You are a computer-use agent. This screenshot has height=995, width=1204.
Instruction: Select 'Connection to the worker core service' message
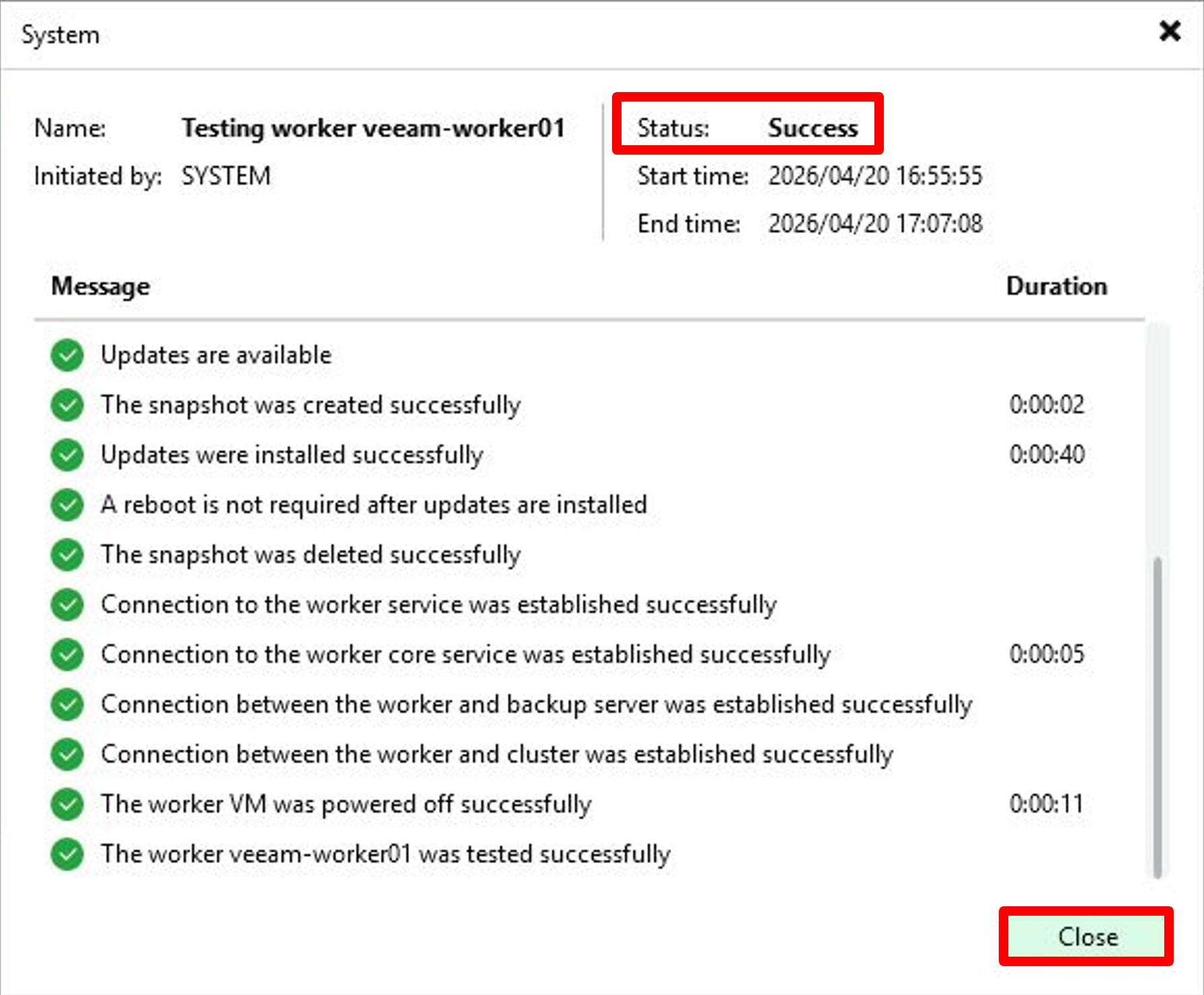pos(465,655)
